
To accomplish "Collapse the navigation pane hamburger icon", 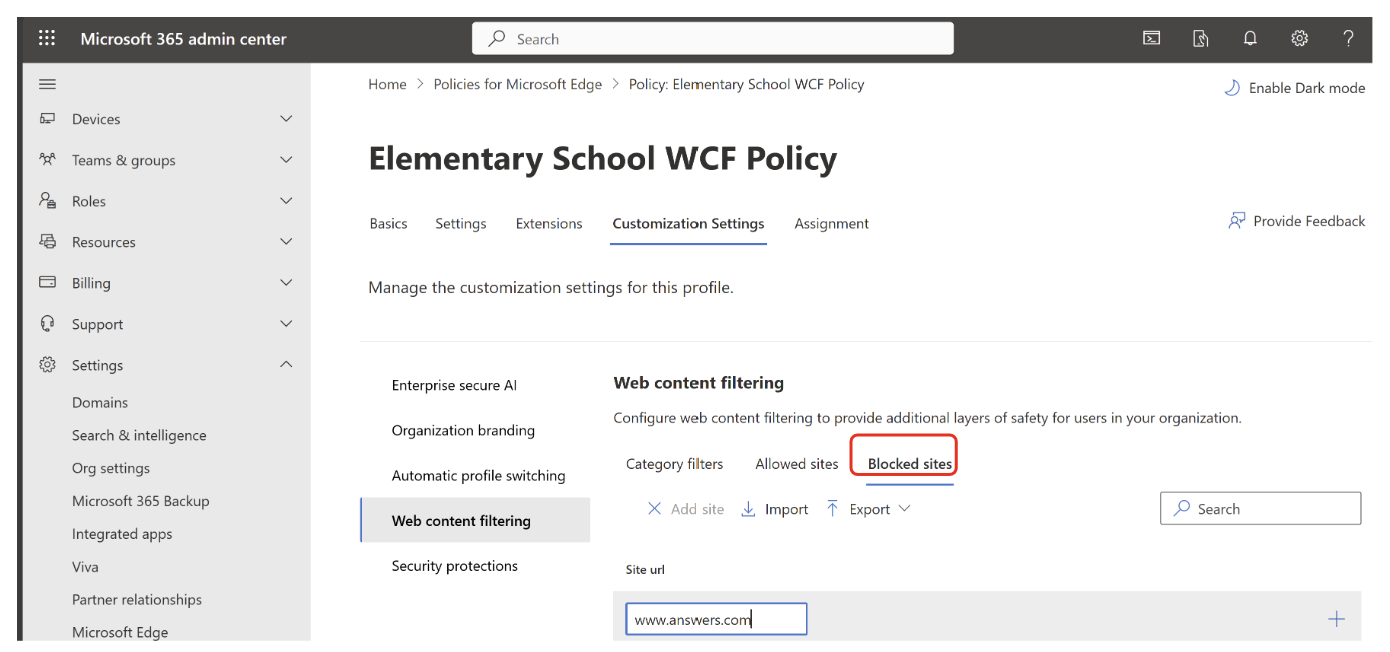I will [46, 84].
